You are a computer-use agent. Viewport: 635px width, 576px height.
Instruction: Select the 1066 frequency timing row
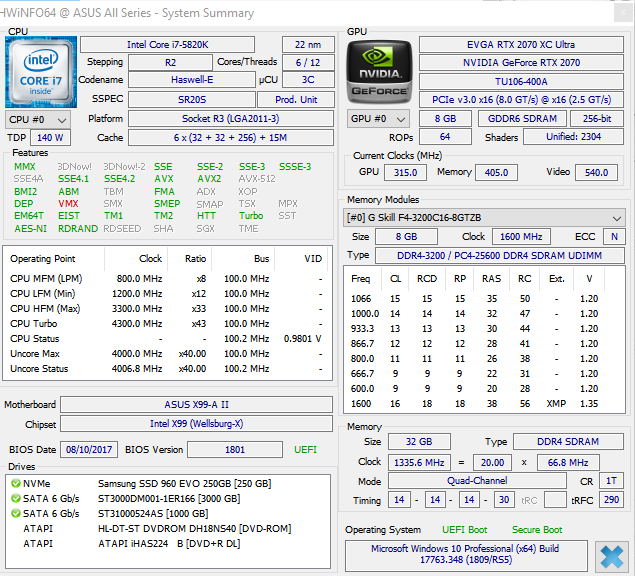(x=484, y=299)
